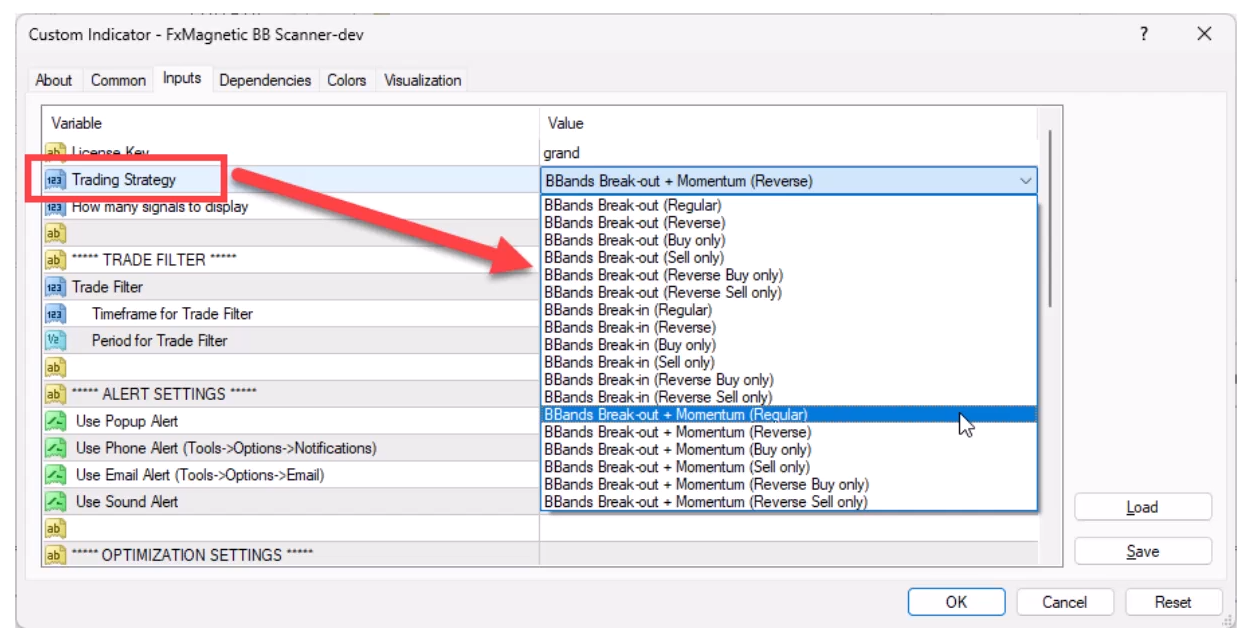1251x642 pixels.
Task: Open the About tab
Action: [54, 80]
